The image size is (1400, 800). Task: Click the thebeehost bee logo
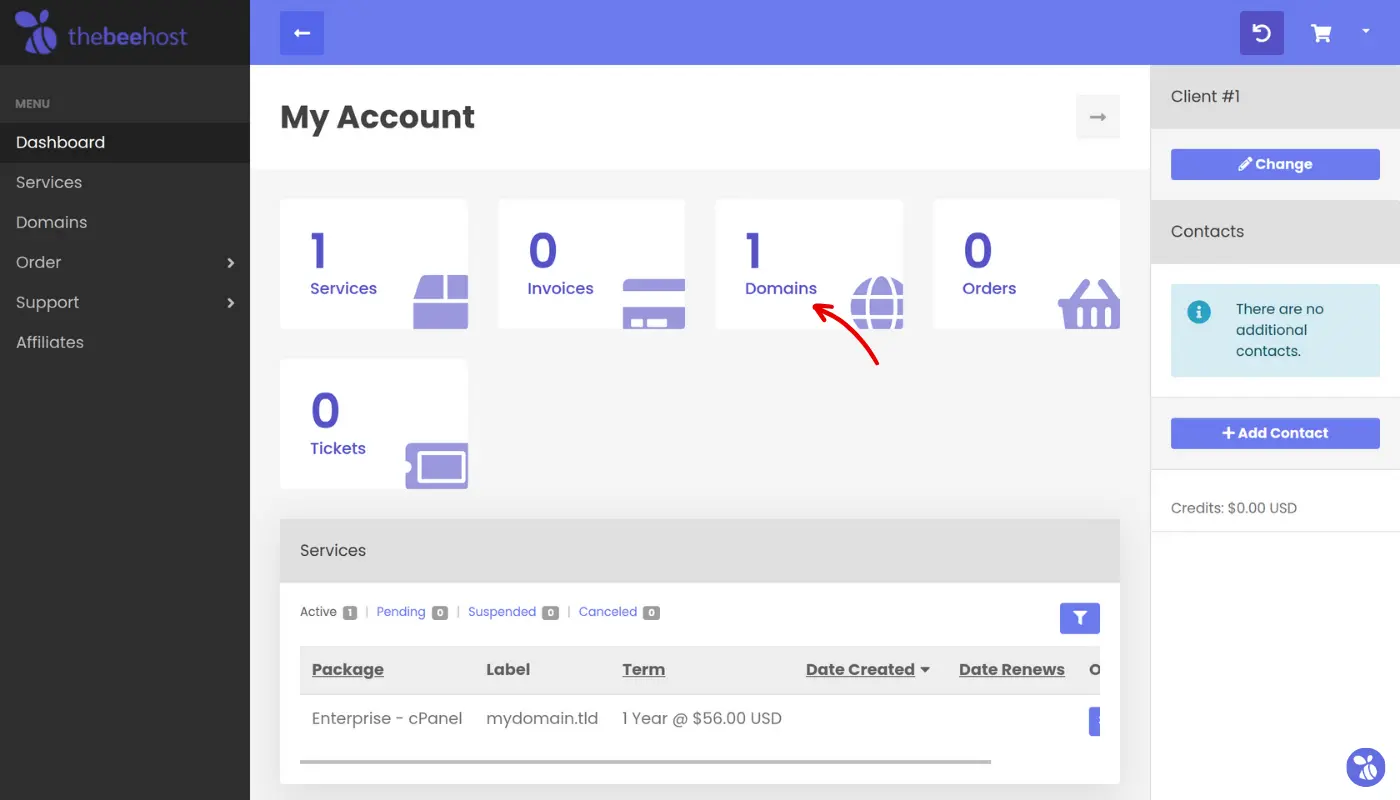[37, 33]
